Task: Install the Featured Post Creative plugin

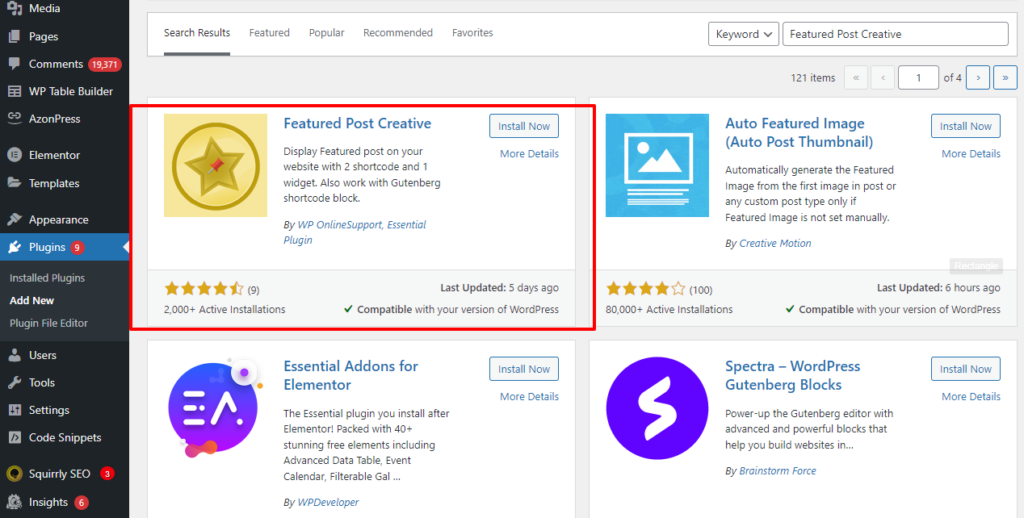Action: point(524,126)
